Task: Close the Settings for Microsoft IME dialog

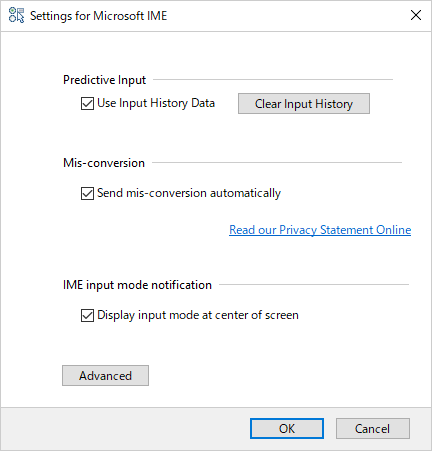Action: coord(416,15)
